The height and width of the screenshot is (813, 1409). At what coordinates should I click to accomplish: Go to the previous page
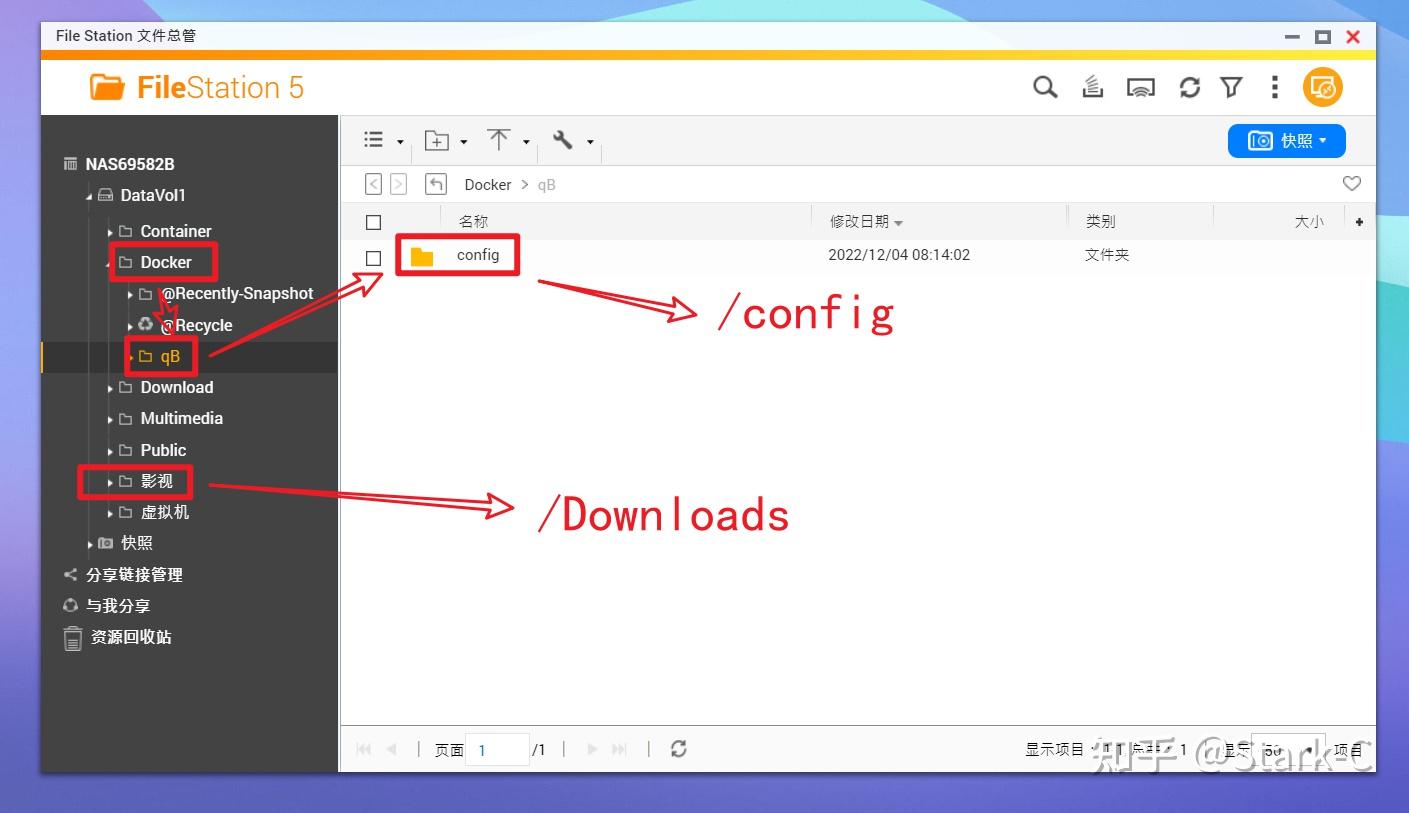[x=392, y=749]
